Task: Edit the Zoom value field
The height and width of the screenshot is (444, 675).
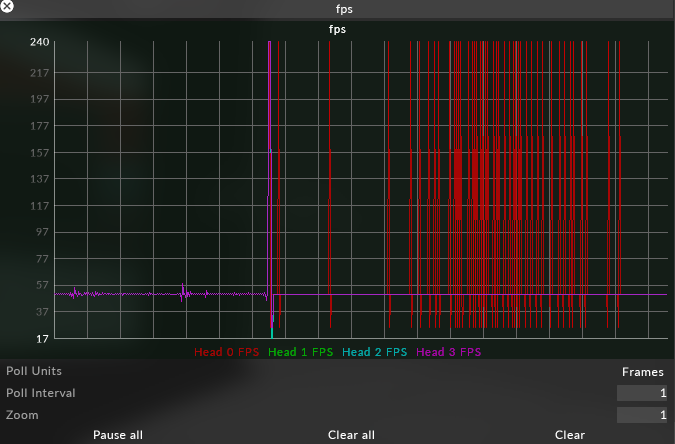Action: (x=642, y=415)
